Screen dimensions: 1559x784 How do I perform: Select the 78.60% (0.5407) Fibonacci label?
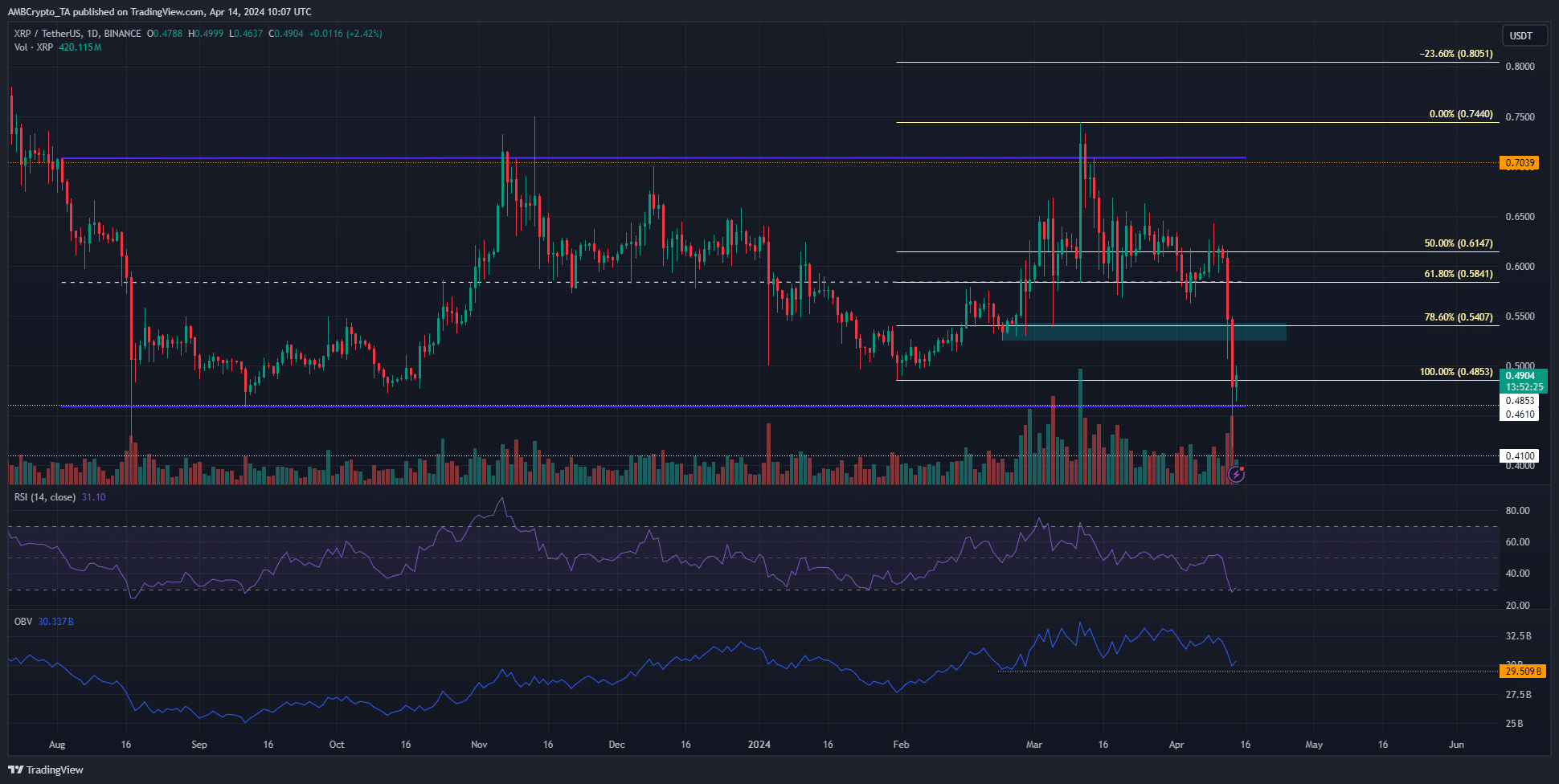[1459, 317]
